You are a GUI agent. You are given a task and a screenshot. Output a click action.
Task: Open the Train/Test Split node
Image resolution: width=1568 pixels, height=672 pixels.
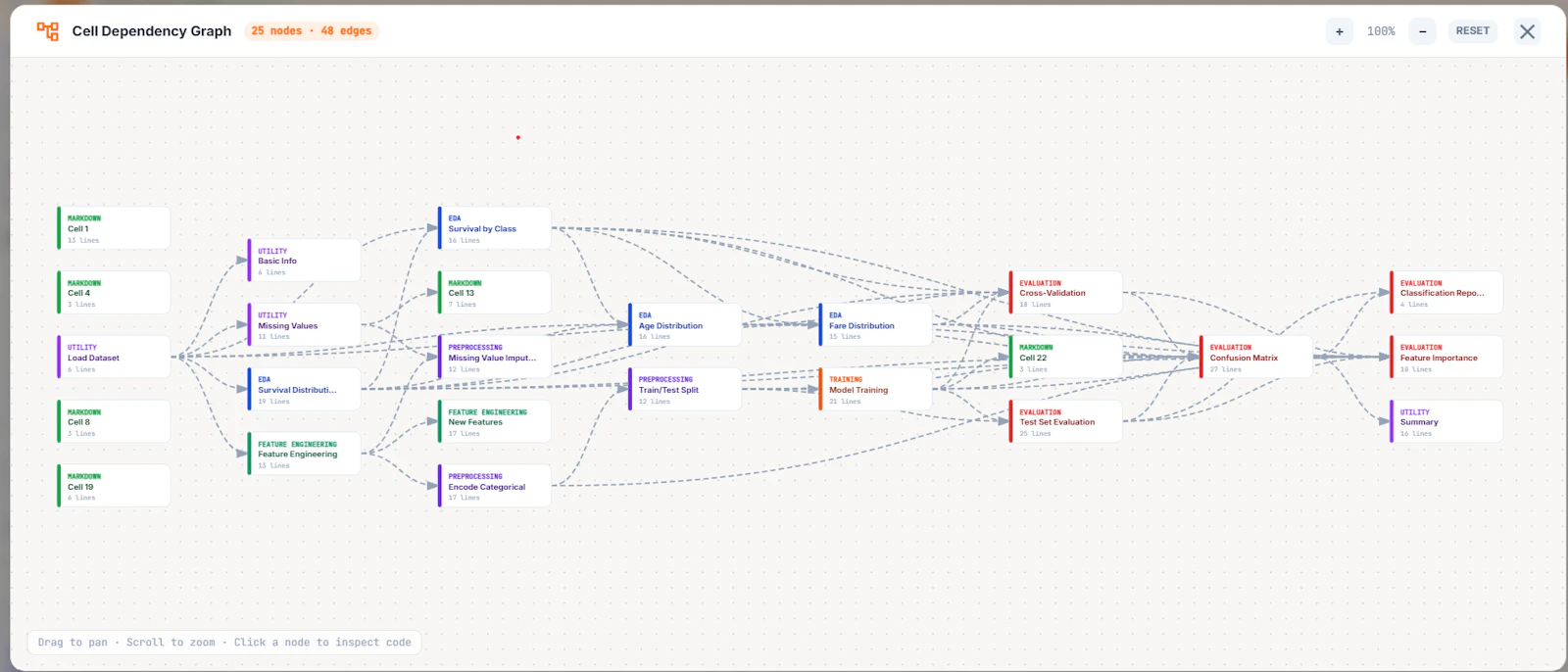click(x=685, y=390)
